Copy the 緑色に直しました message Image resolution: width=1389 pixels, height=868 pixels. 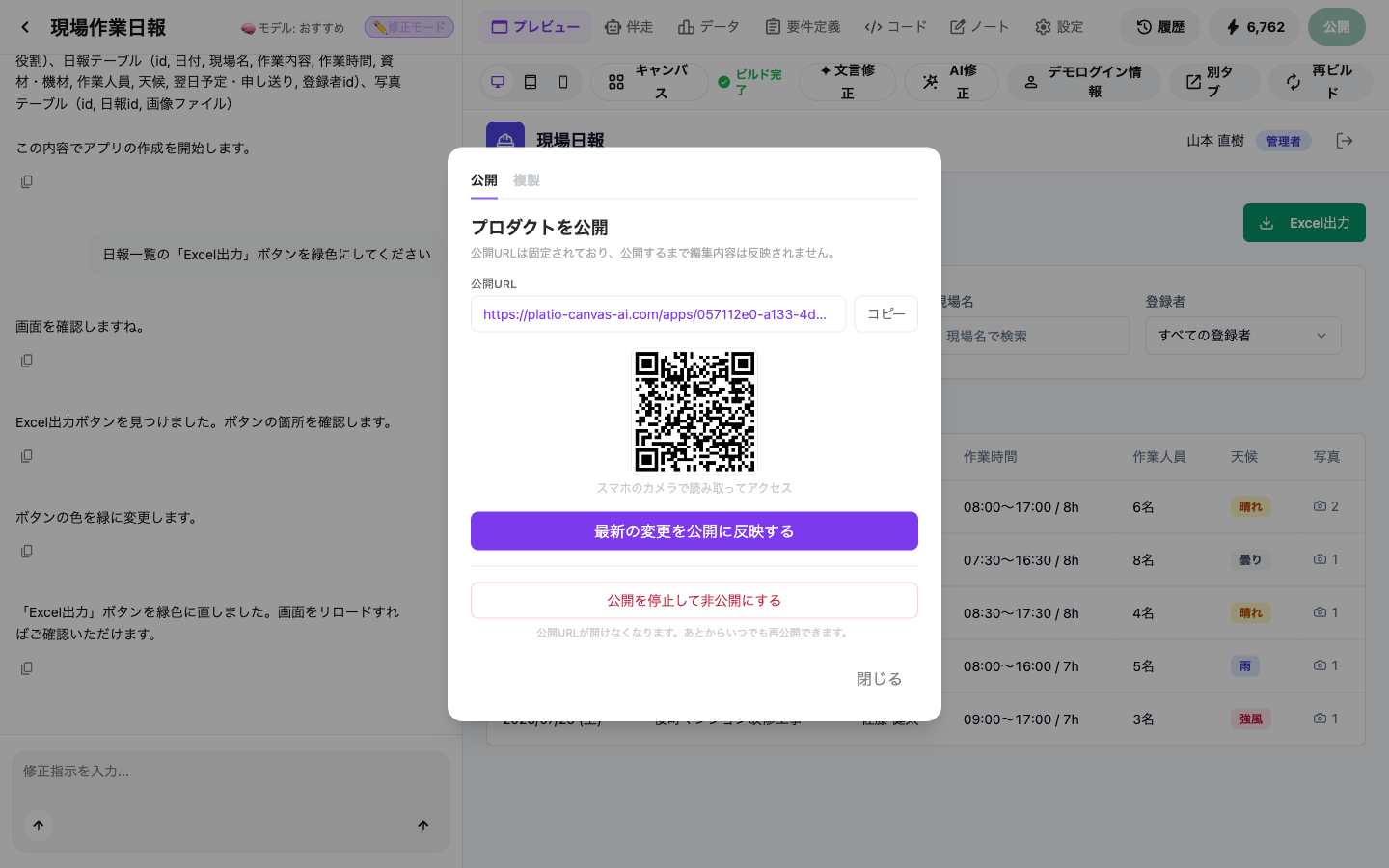27,667
